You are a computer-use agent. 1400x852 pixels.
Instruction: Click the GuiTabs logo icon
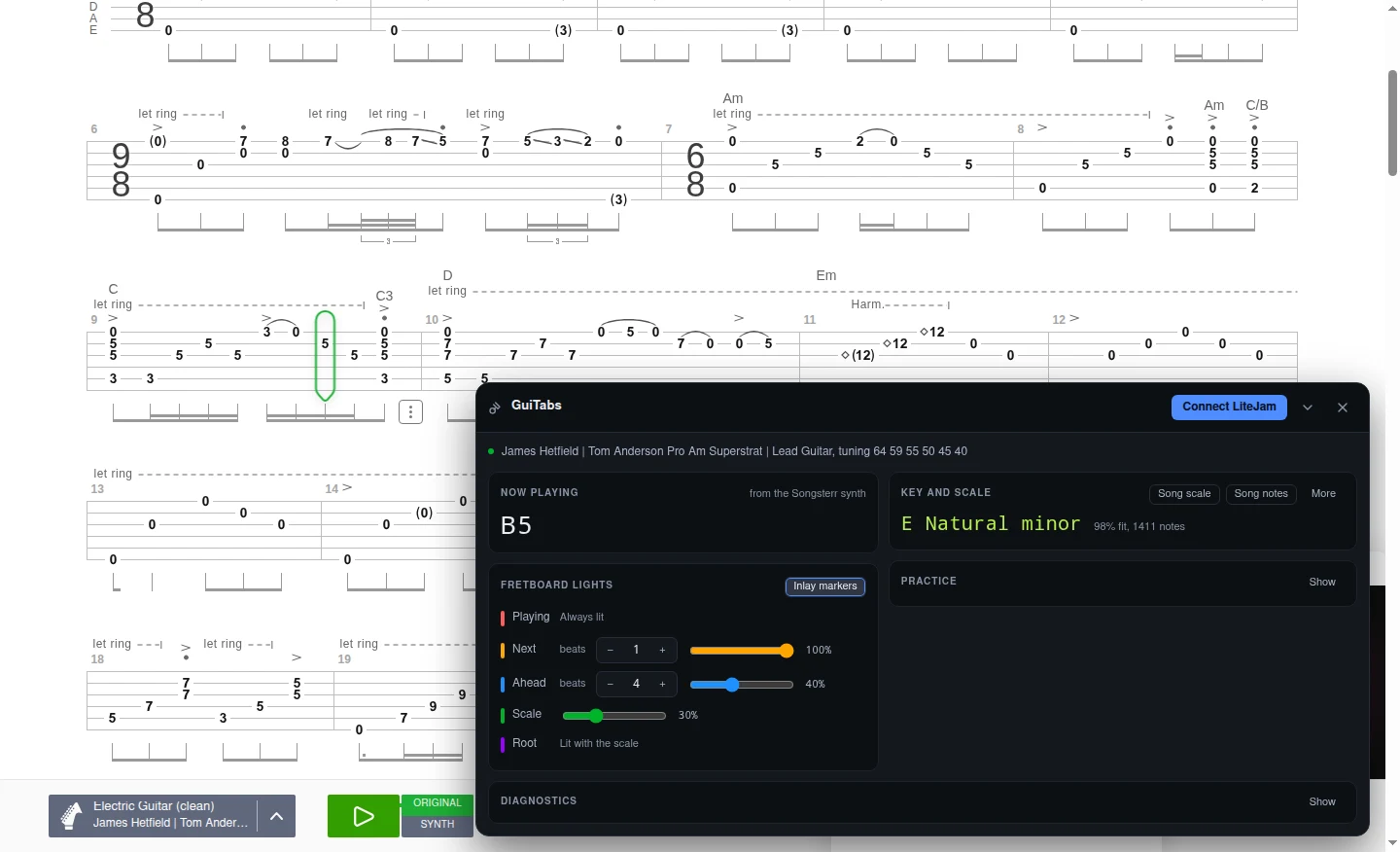[495, 407]
